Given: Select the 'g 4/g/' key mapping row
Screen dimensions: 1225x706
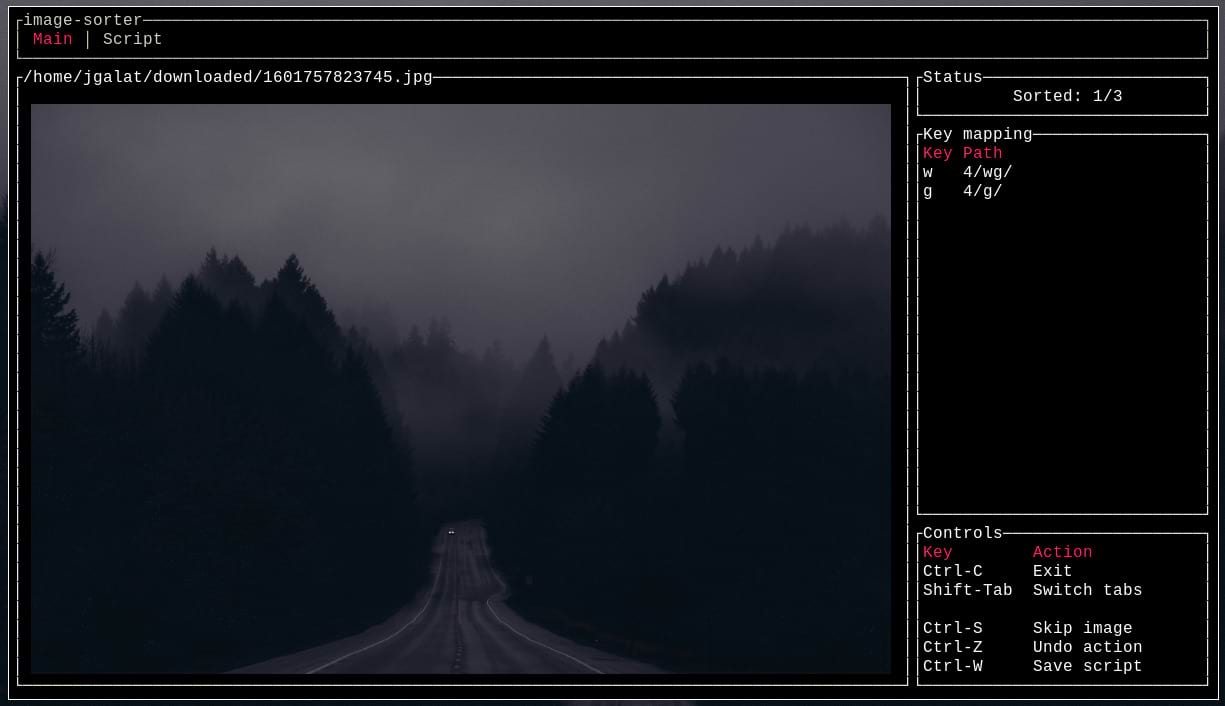Looking at the screenshot, I should 1063,191.
